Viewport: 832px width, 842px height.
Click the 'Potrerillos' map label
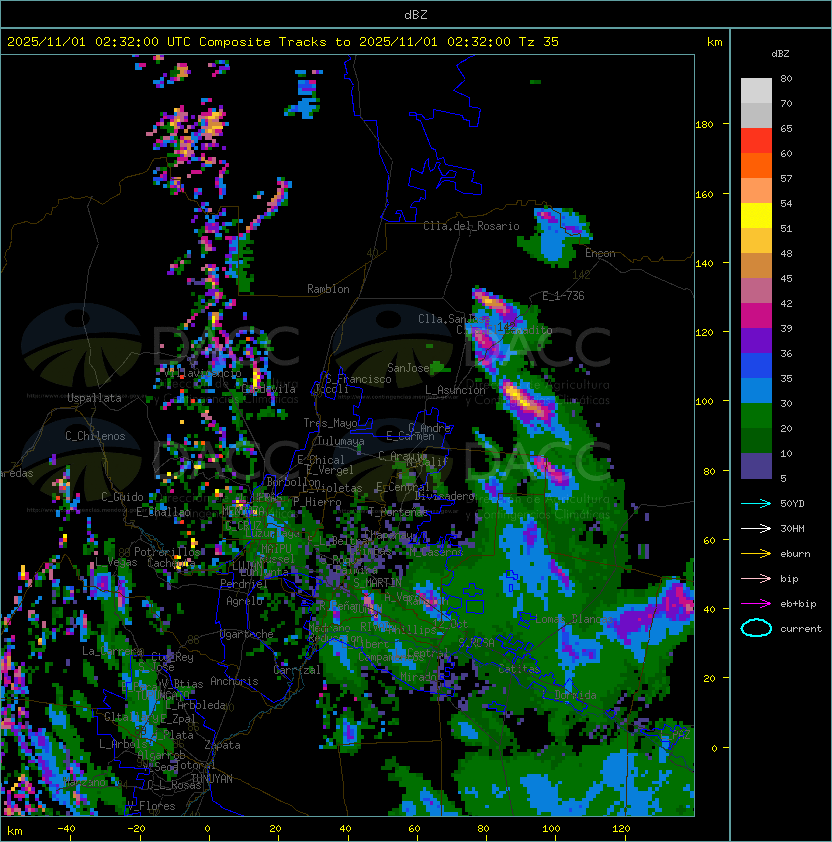tap(167, 552)
